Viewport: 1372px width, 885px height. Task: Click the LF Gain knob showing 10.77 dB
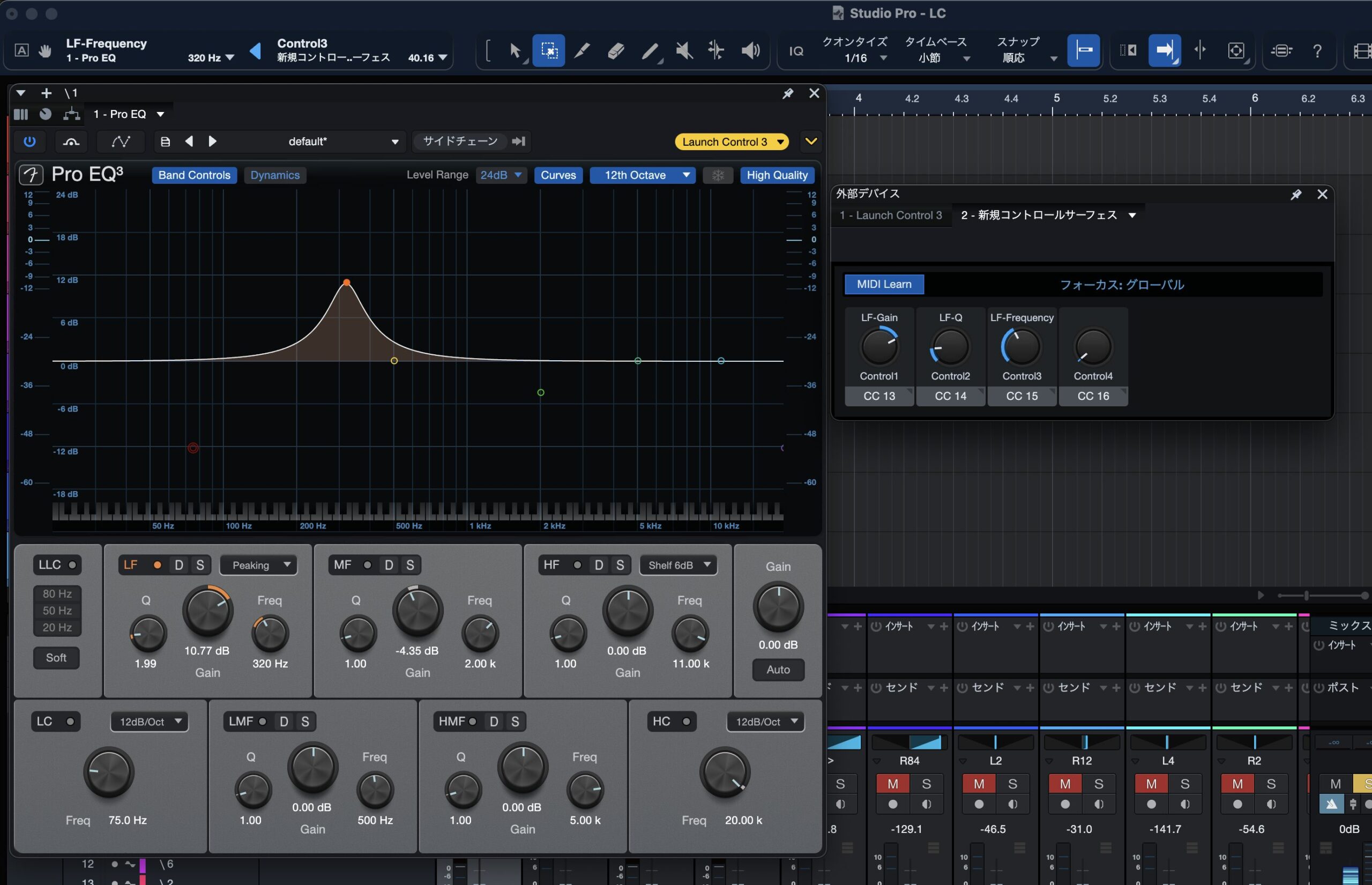pyautogui.click(x=207, y=612)
